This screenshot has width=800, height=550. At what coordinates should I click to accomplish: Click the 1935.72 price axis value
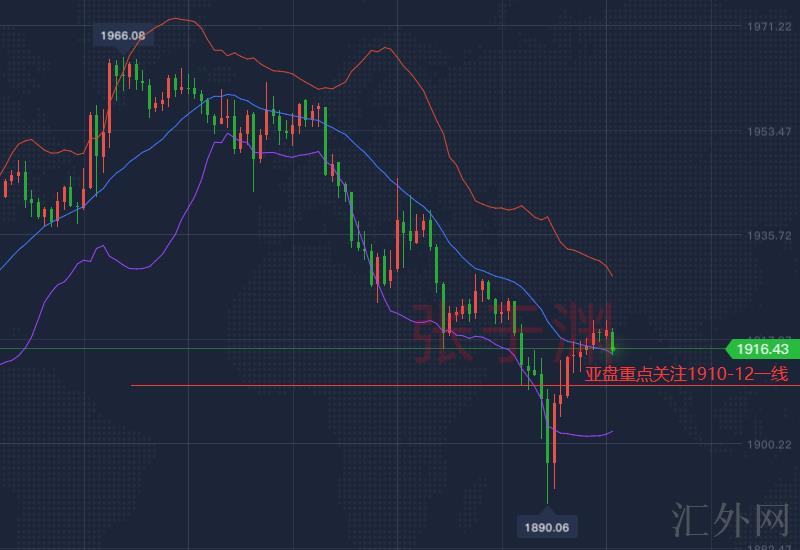[769, 236]
